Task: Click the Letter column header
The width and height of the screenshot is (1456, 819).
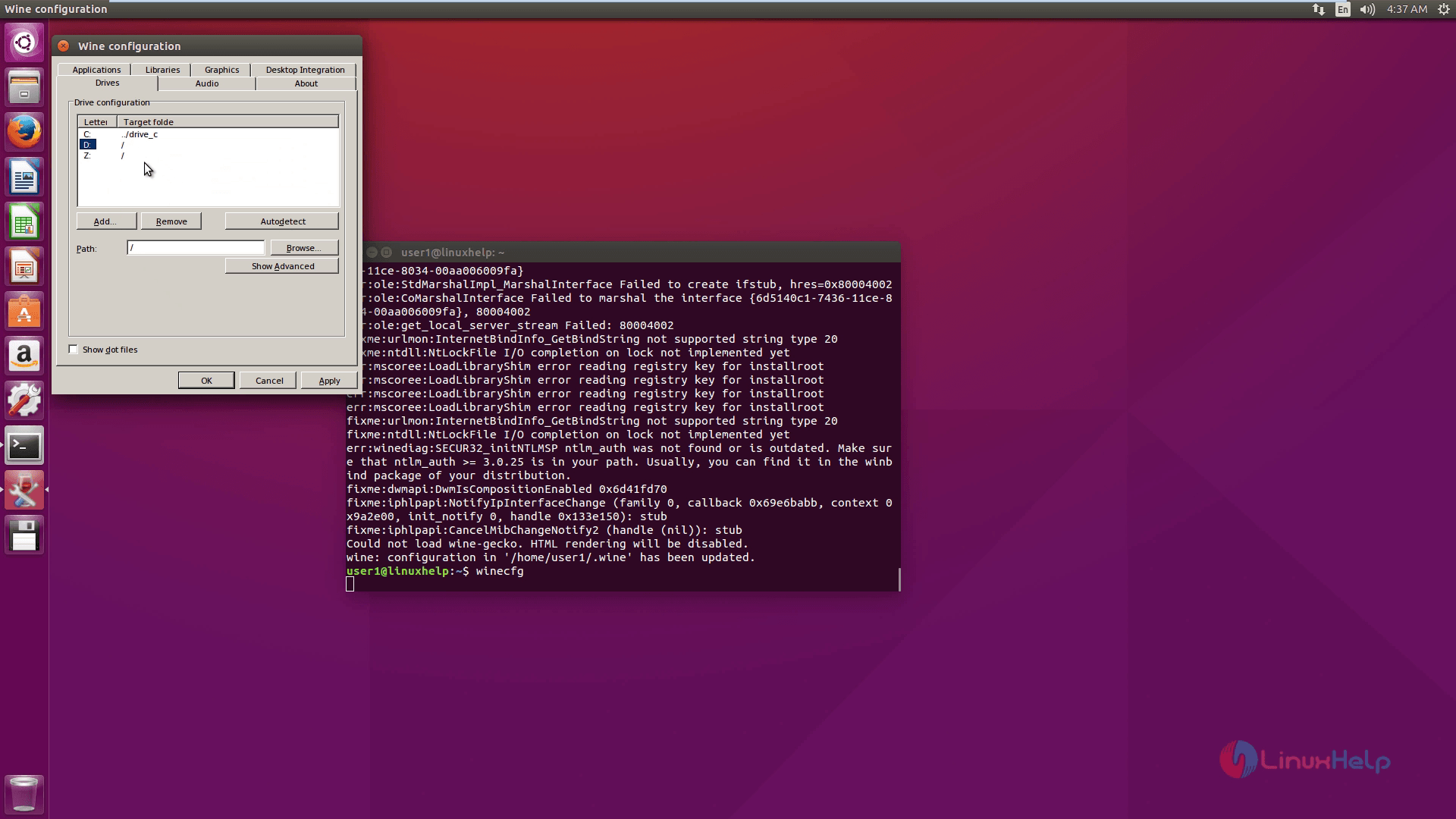Action: coord(97,121)
